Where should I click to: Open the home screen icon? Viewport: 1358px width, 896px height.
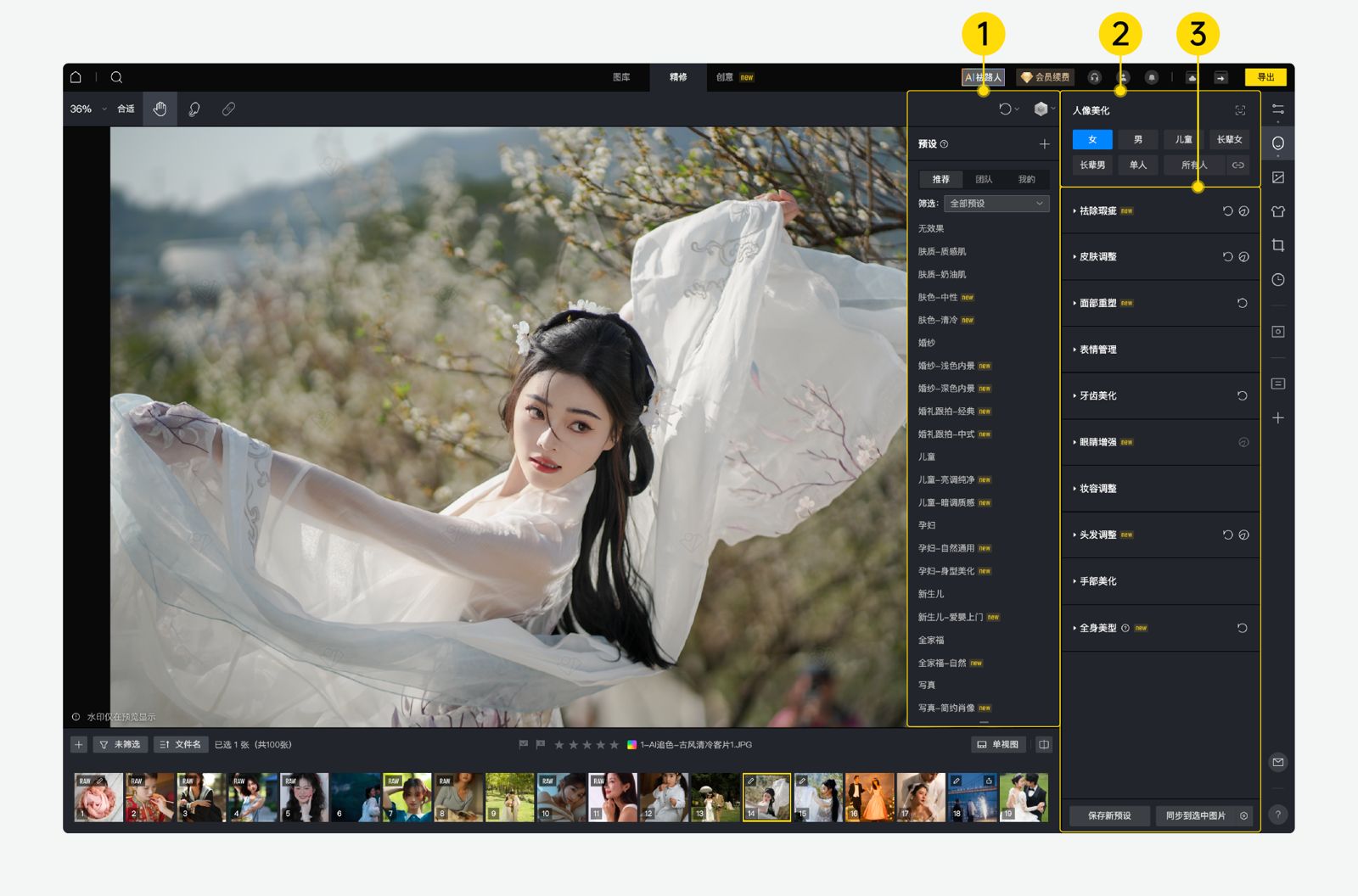point(76,77)
